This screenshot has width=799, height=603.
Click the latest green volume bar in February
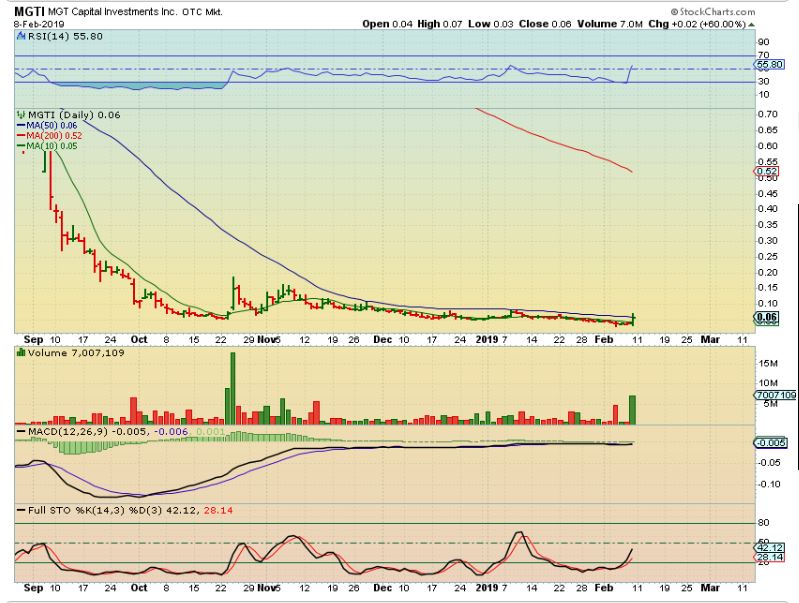632,410
